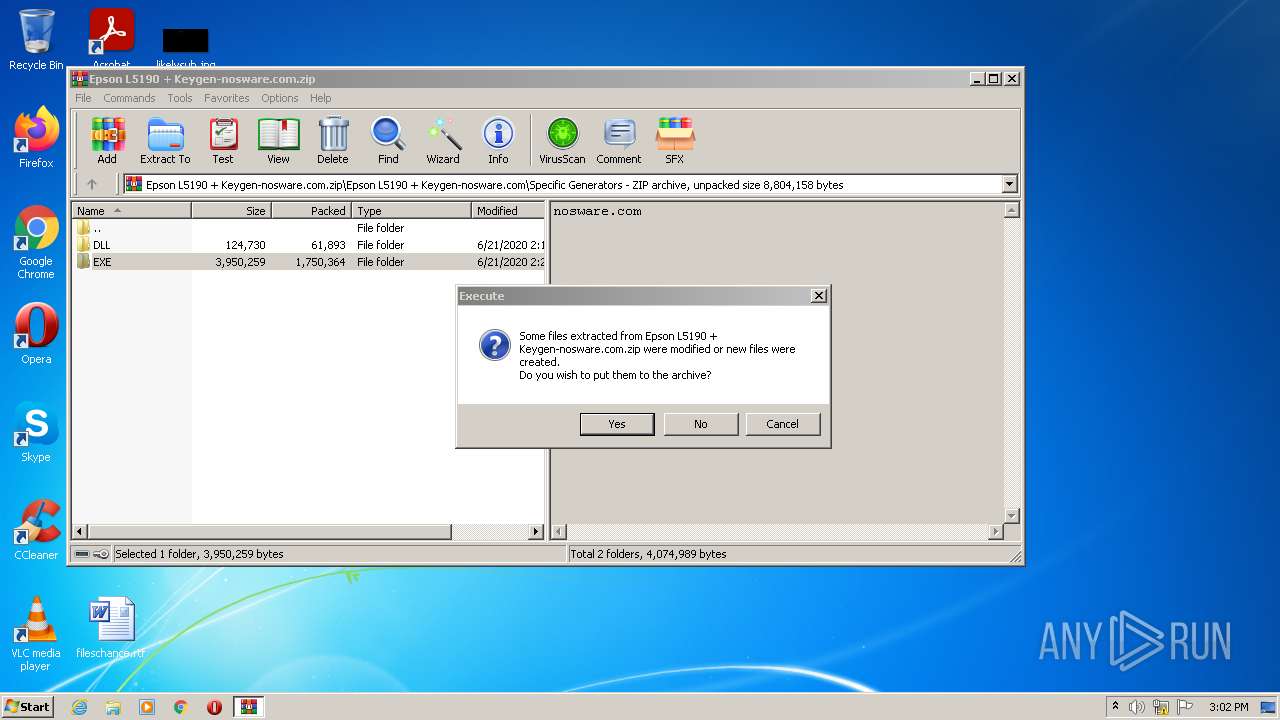
Task: Open fileschance.rtf desktop document
Action: point(111,628)
